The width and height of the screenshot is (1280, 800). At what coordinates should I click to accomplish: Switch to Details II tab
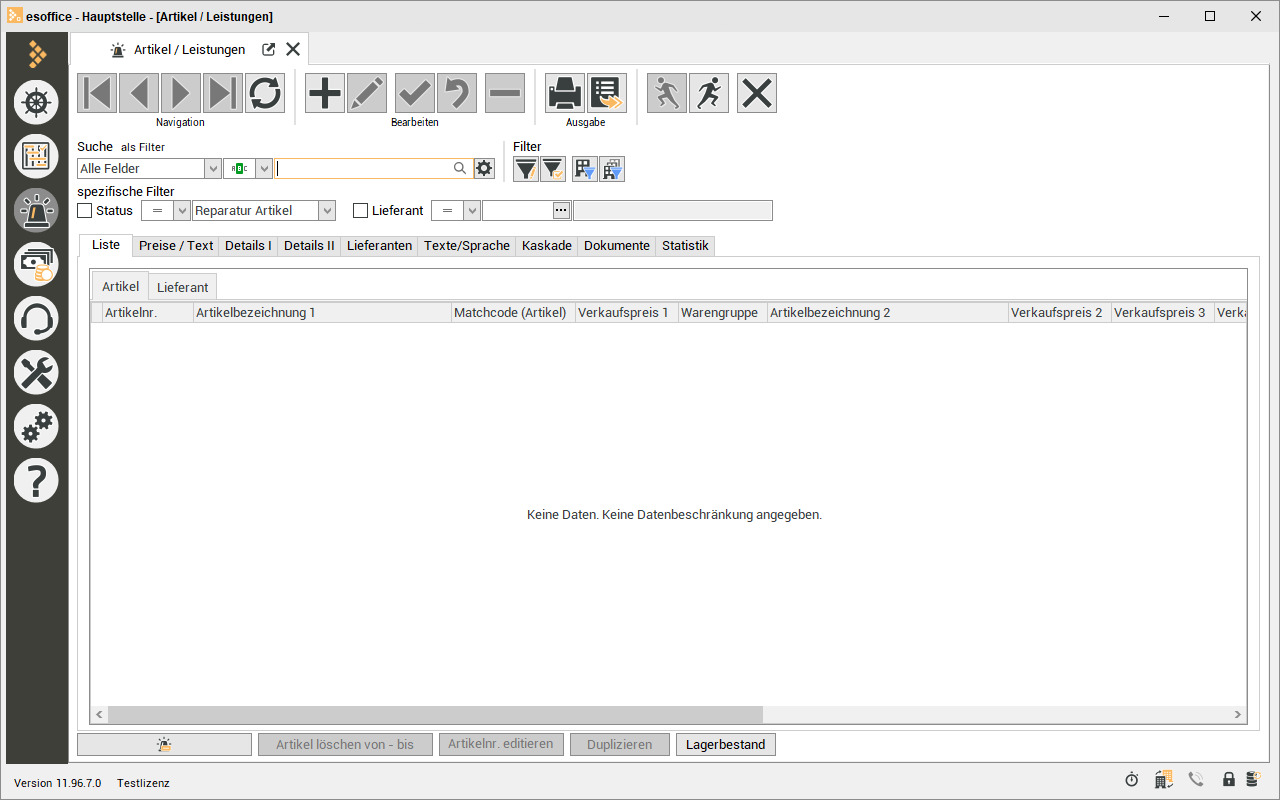click(309, 245)
